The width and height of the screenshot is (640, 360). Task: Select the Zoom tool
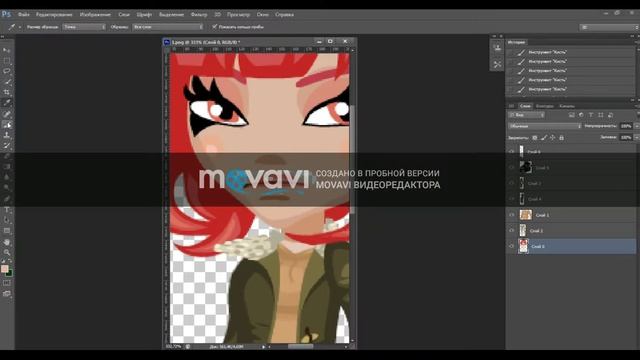coord(7,252)
